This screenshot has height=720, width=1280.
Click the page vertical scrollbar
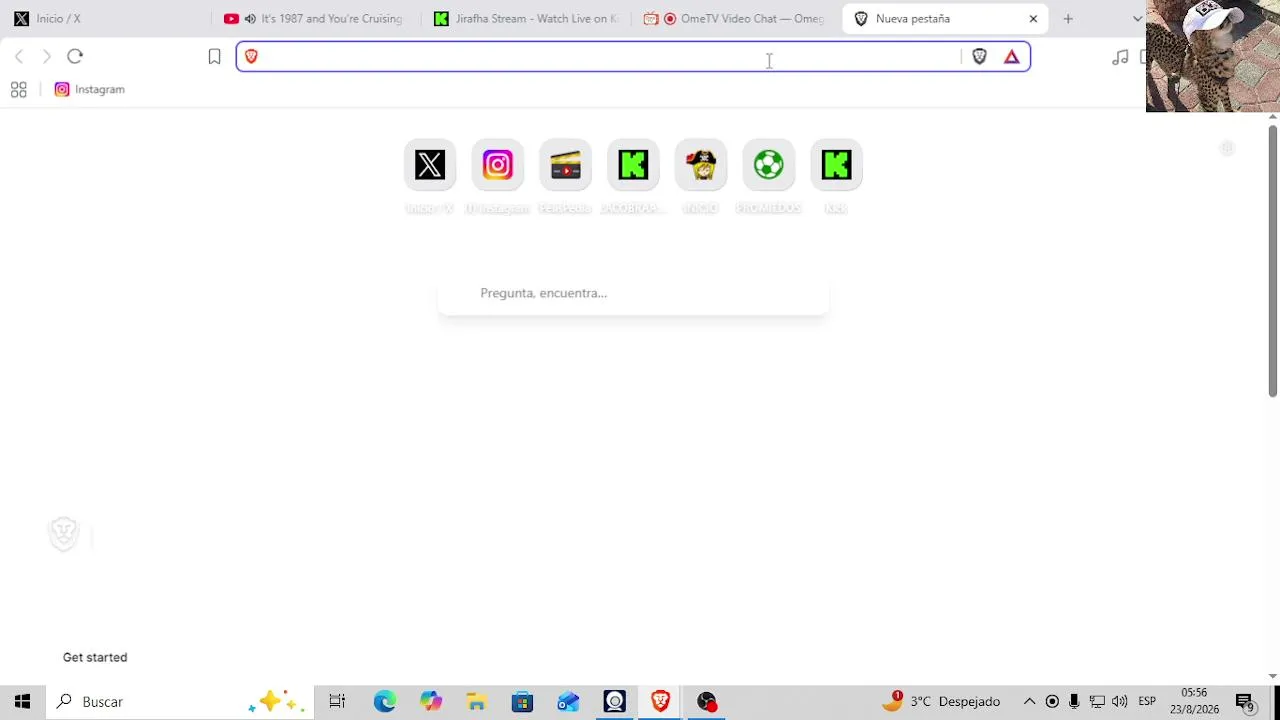(1272, 262)
